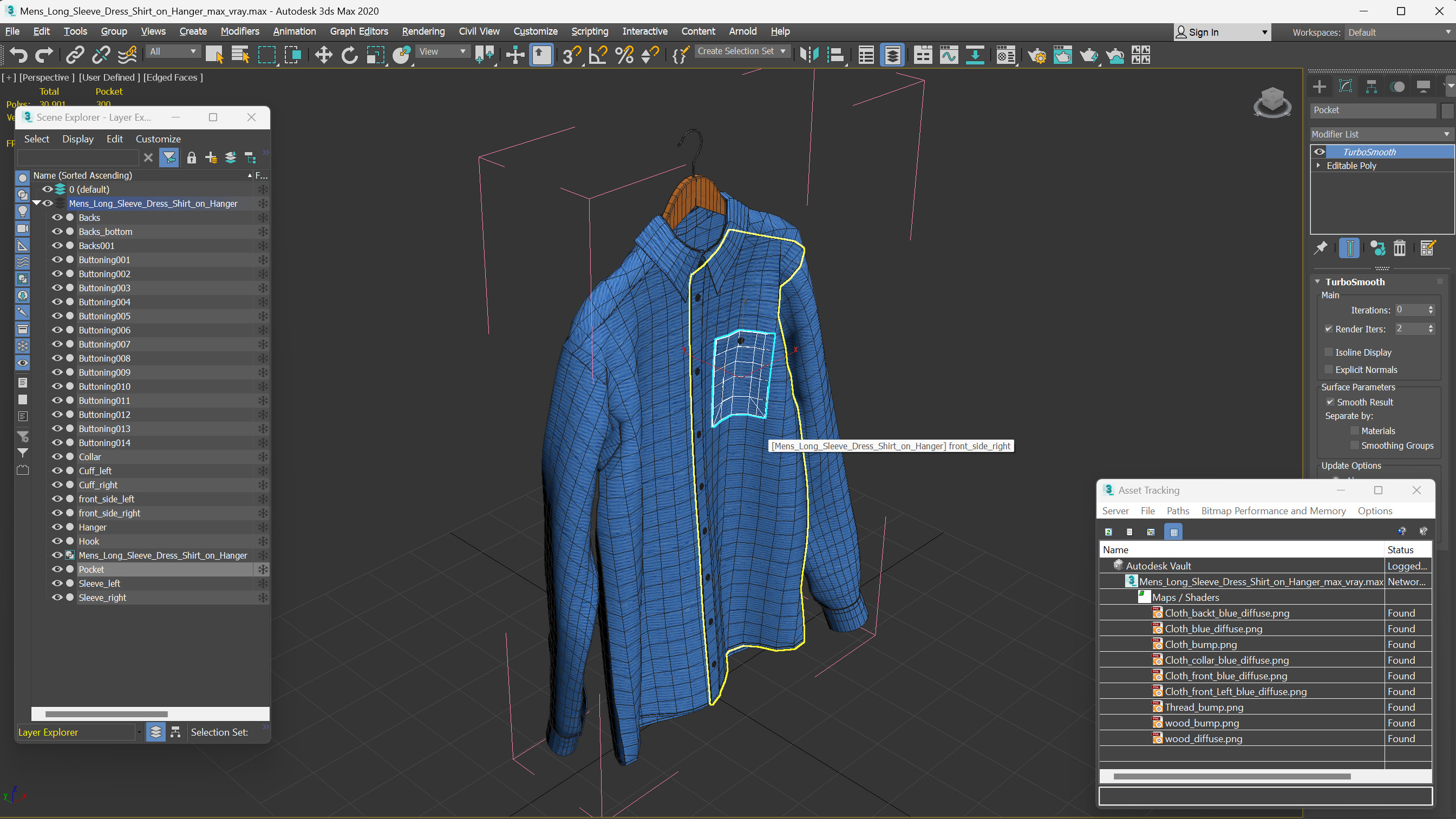The width and height of the screenshot is (1456, 819).
Task: Collapse the TurboSmooth rollout
Action: pos(1317,281)
